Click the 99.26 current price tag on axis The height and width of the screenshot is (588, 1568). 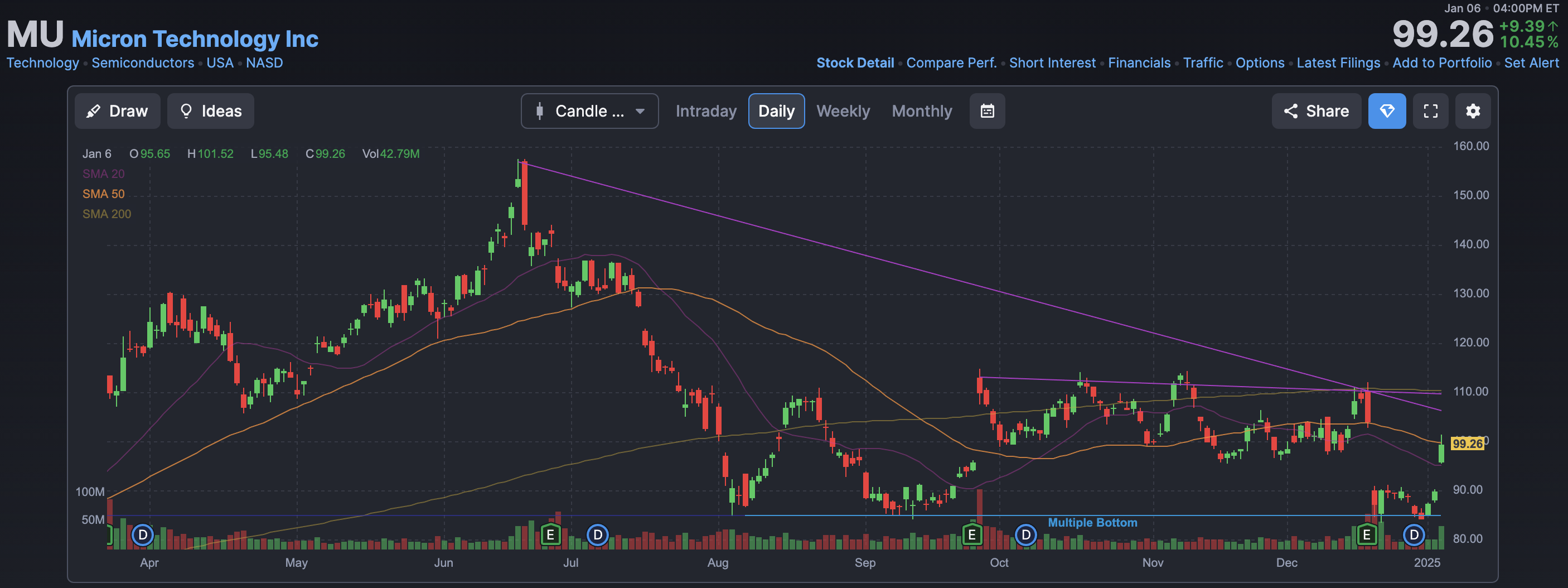coord(1468,444)
